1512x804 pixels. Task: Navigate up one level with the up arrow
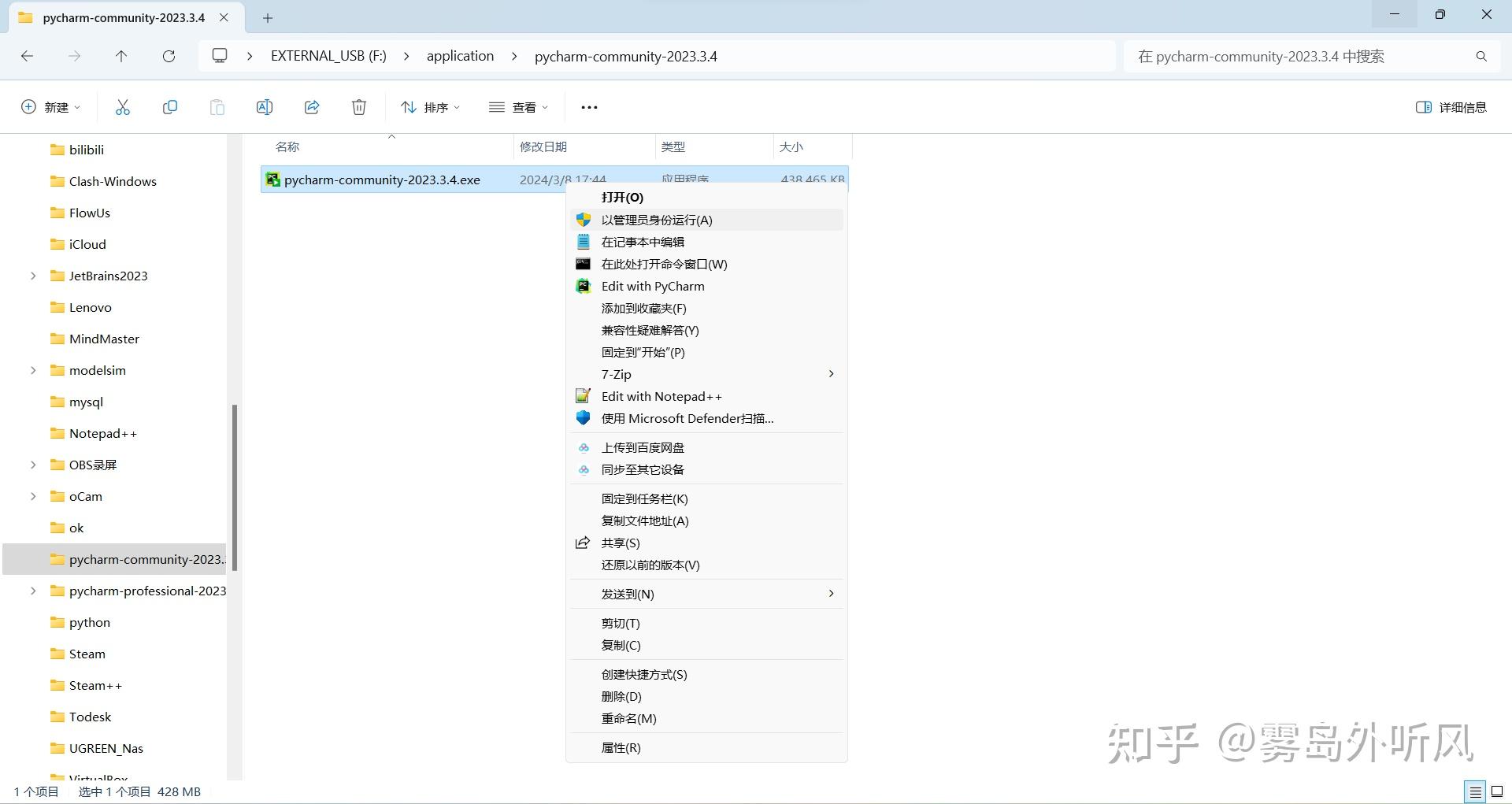(x=121, y=56)
